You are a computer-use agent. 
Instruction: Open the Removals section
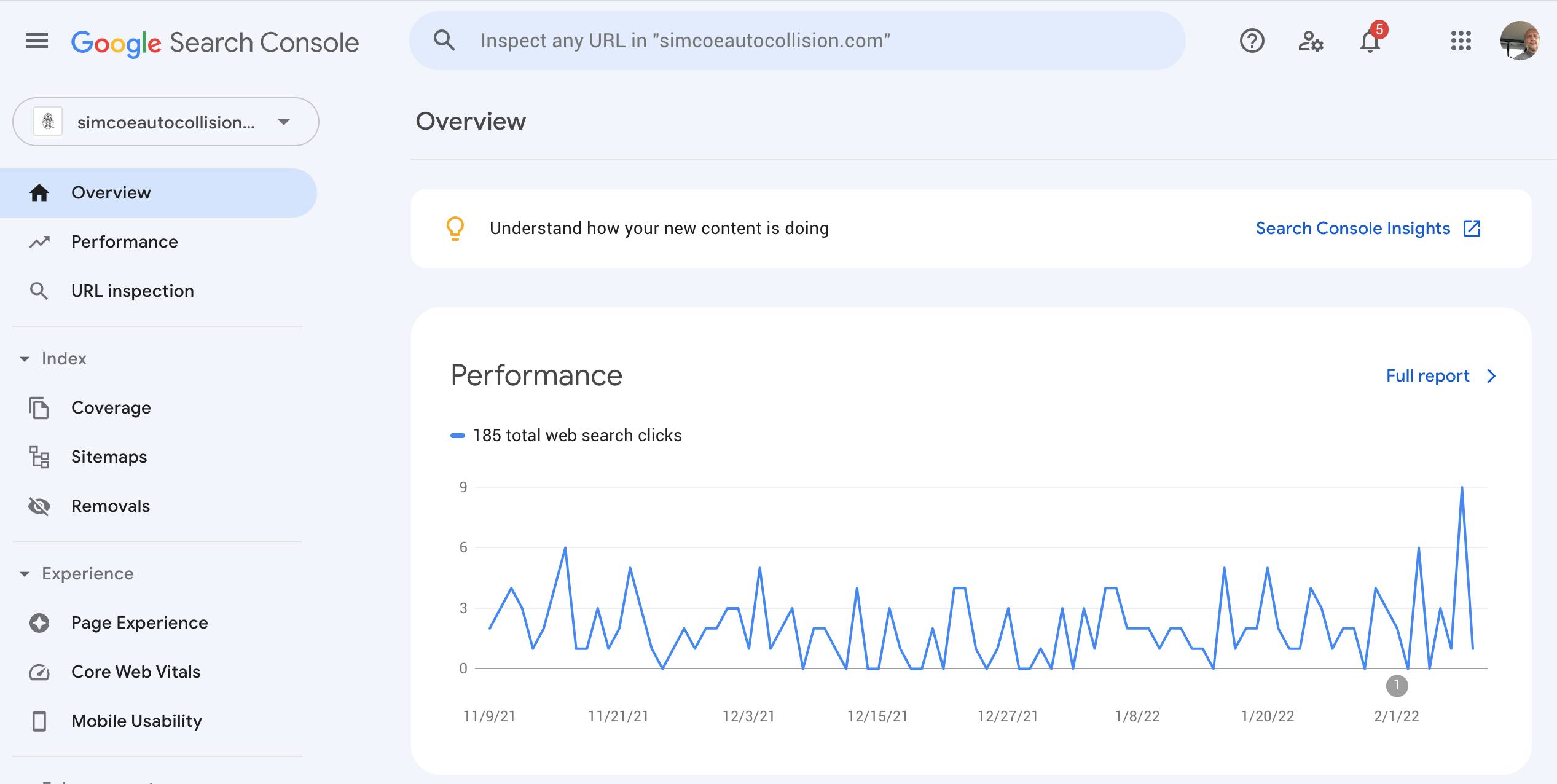click(111, 506)
